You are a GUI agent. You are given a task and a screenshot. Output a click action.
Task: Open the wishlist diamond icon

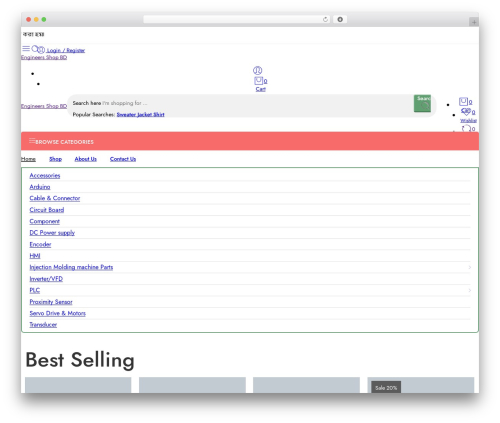(x=466, y=112)
